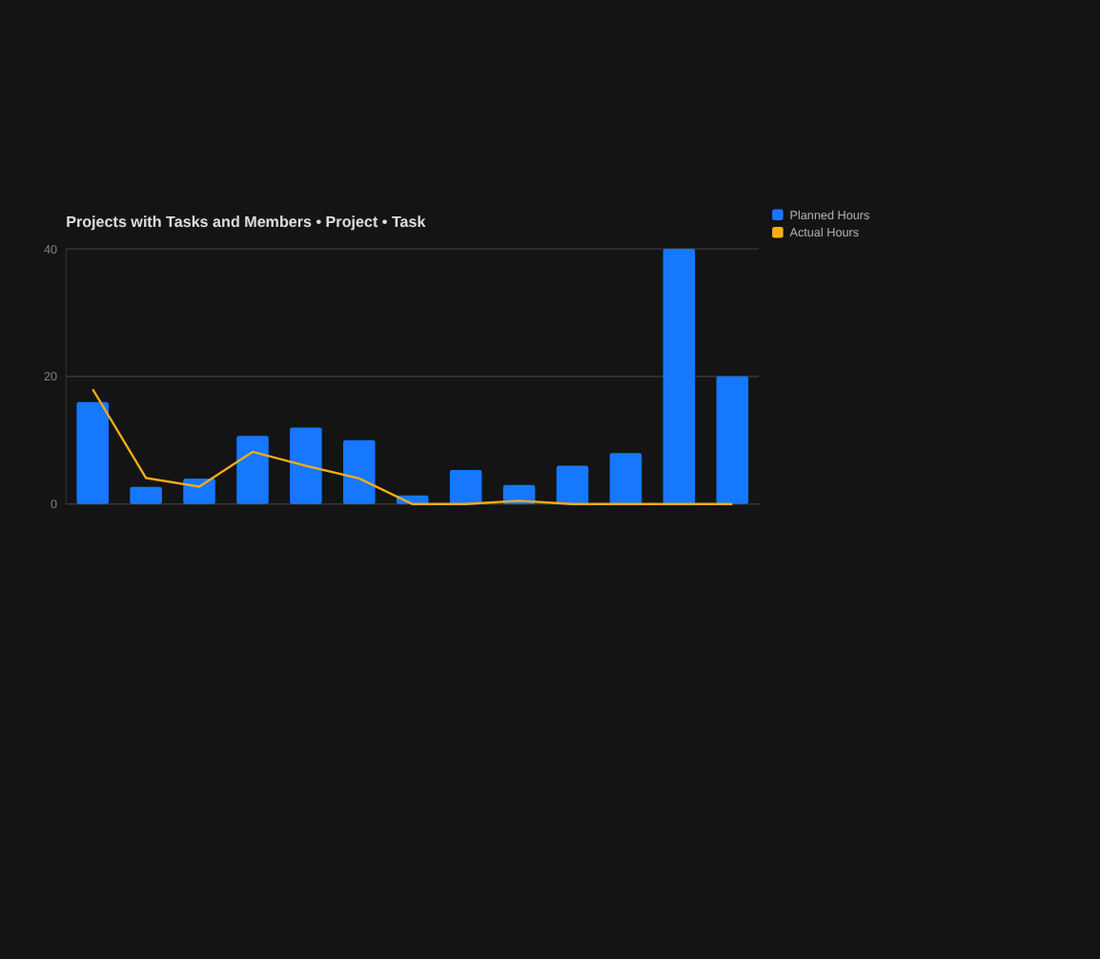Select the eighth blue bar in the chart
1100x959 pixels.
(466, 487)
